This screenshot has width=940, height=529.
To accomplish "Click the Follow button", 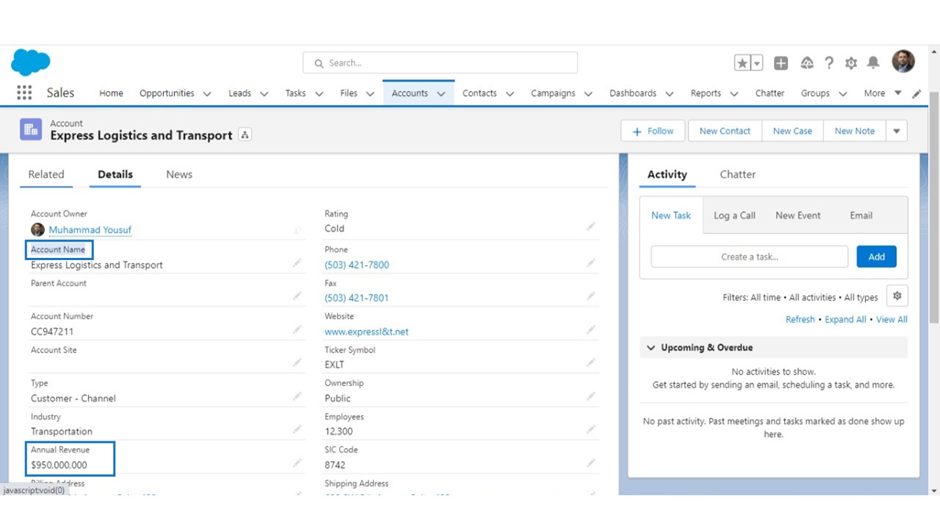I will tap(653, 131).
